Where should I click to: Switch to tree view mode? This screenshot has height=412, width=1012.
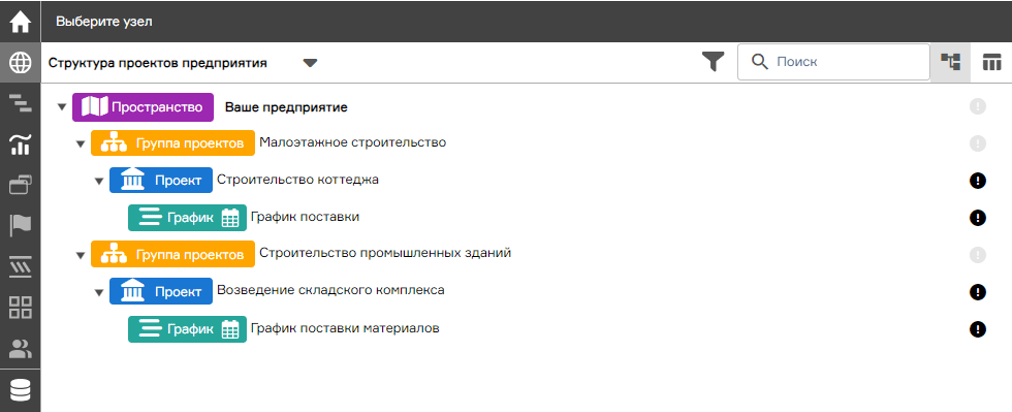point(951,62)
